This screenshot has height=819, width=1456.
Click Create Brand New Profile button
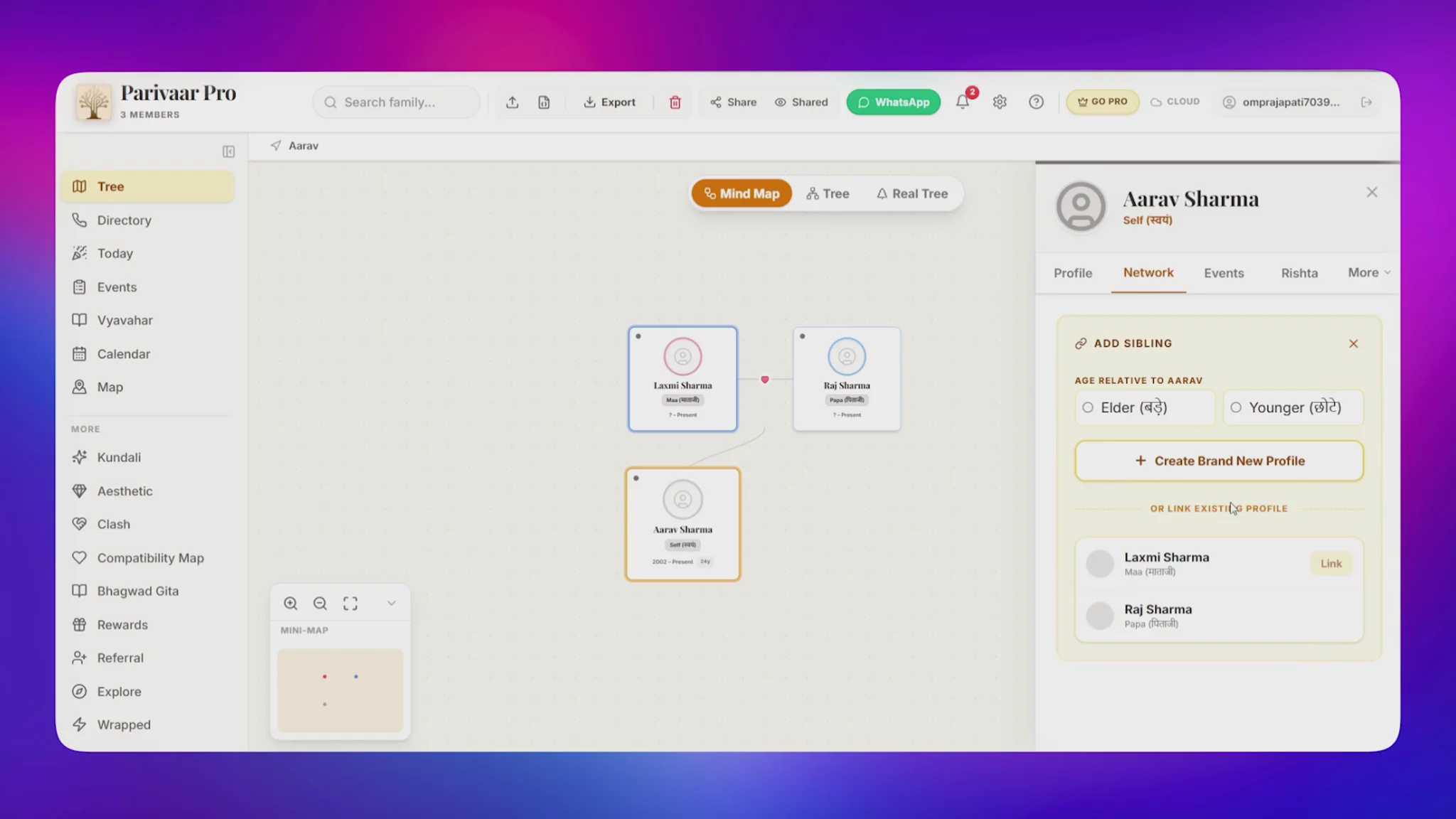point(1219,461)
